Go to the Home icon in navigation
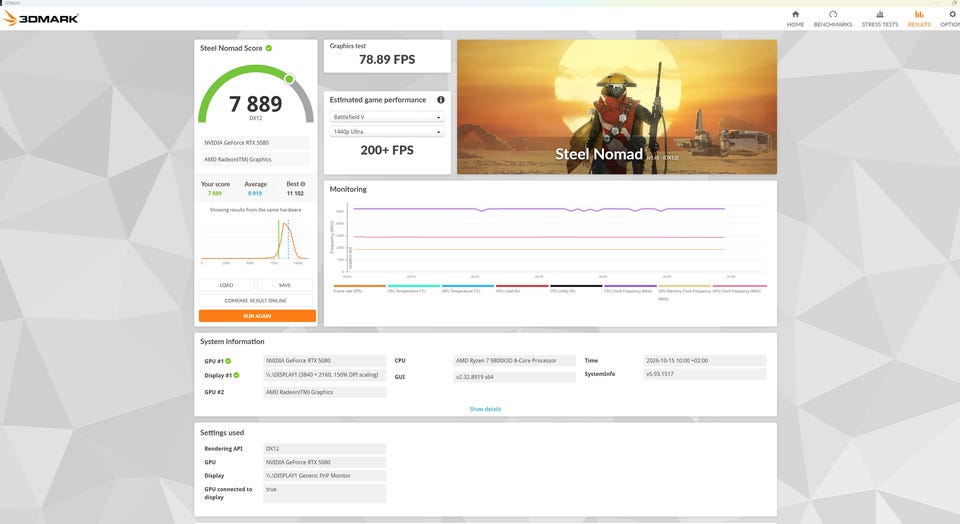 pyautogui.click(x=795, y=14)
